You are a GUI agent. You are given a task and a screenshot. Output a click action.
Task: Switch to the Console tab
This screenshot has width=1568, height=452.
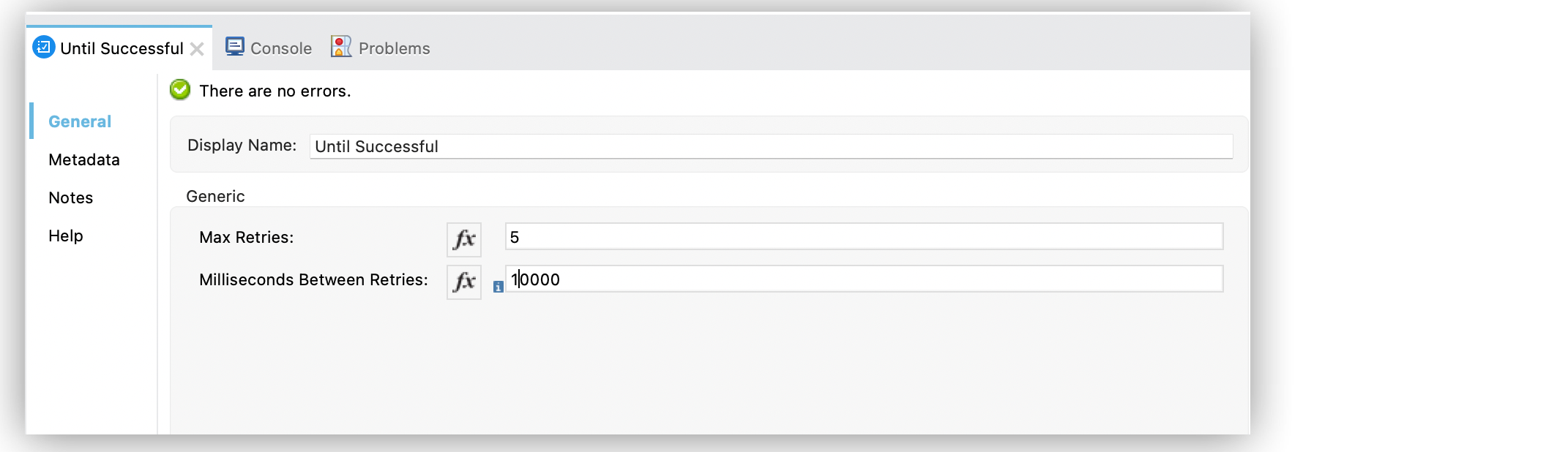280,48
